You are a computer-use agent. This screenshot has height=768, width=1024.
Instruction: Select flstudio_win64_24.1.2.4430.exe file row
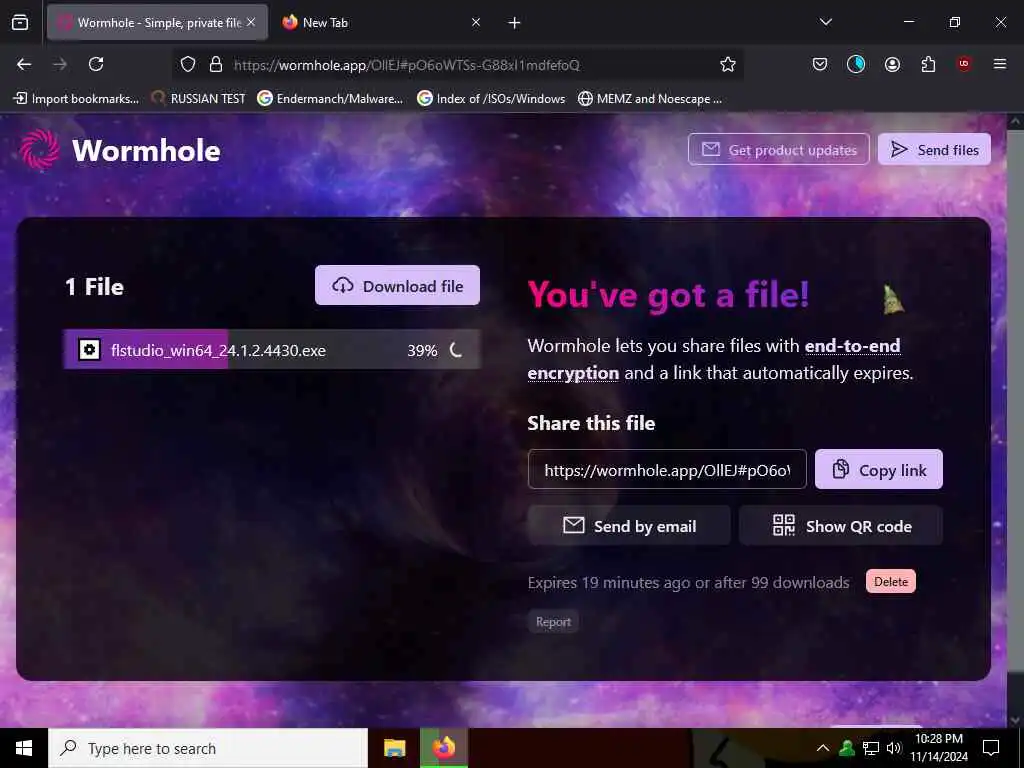(272, 349)
